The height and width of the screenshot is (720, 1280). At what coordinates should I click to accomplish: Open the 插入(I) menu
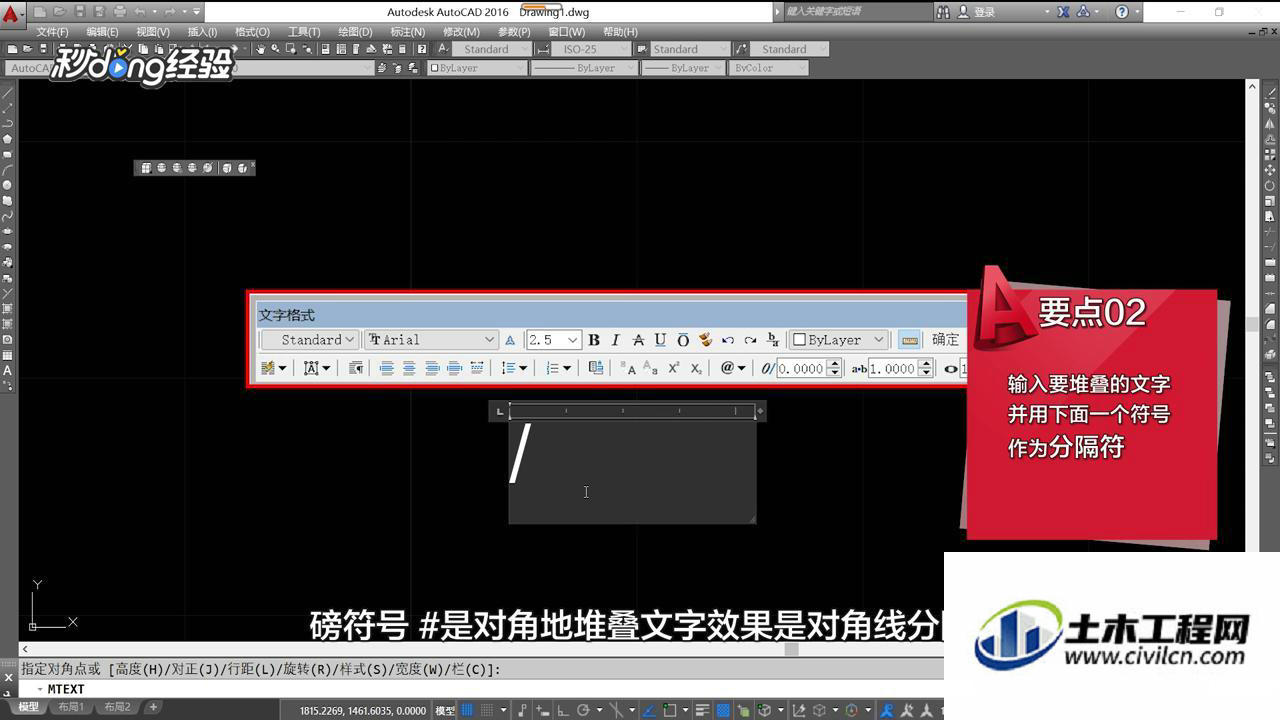(x=202, y=32)
